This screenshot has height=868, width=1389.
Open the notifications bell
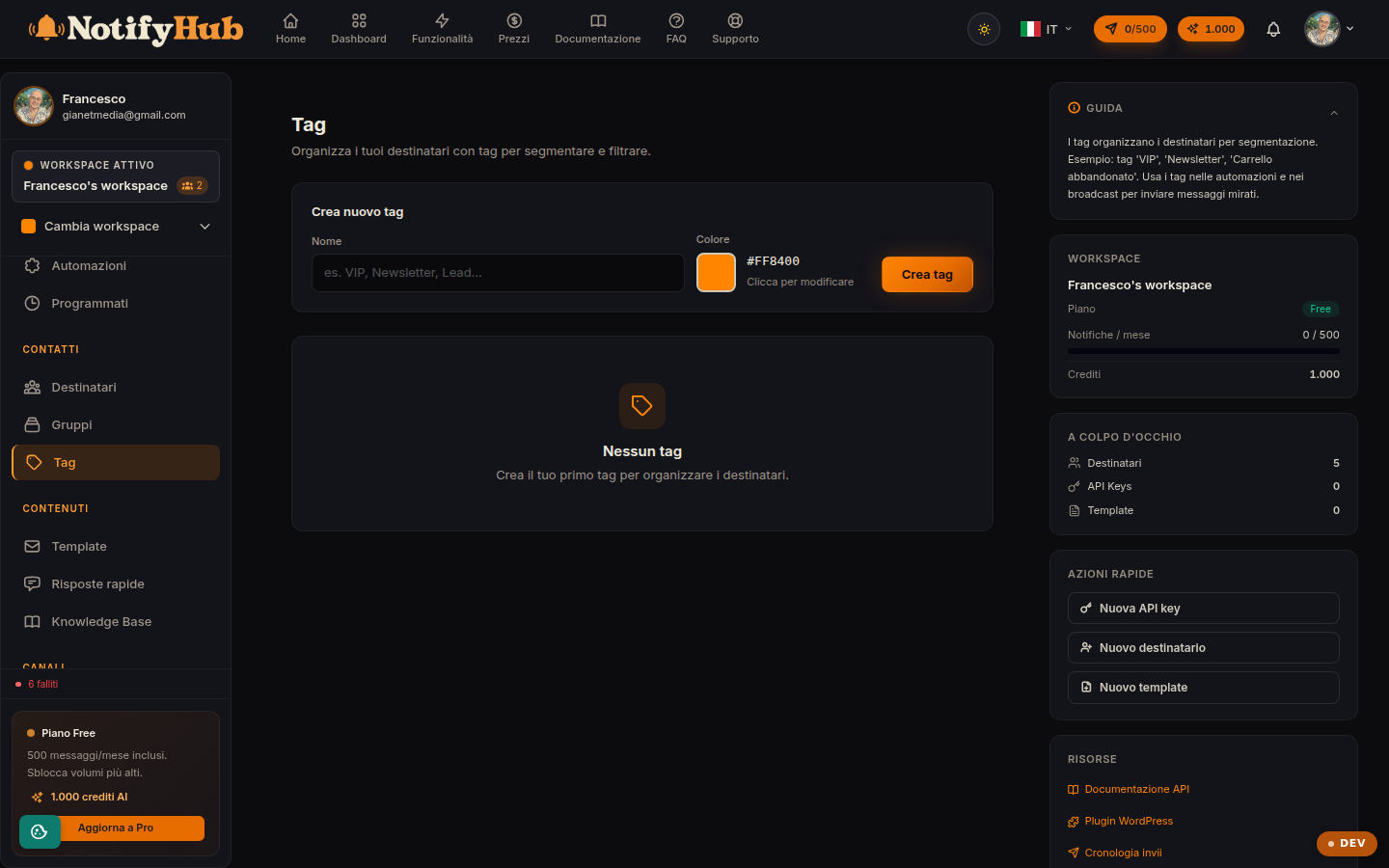[x=1273, y=29]
